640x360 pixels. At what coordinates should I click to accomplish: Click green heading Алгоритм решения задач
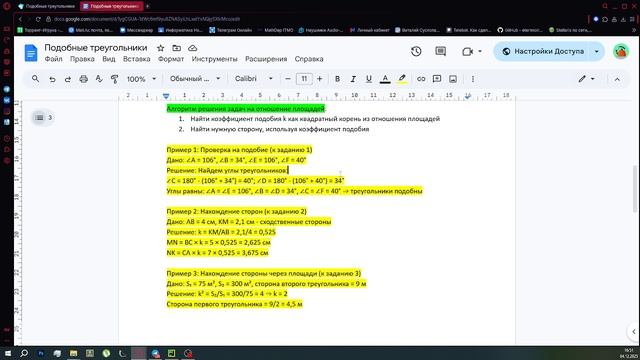(x=246, y=108)
